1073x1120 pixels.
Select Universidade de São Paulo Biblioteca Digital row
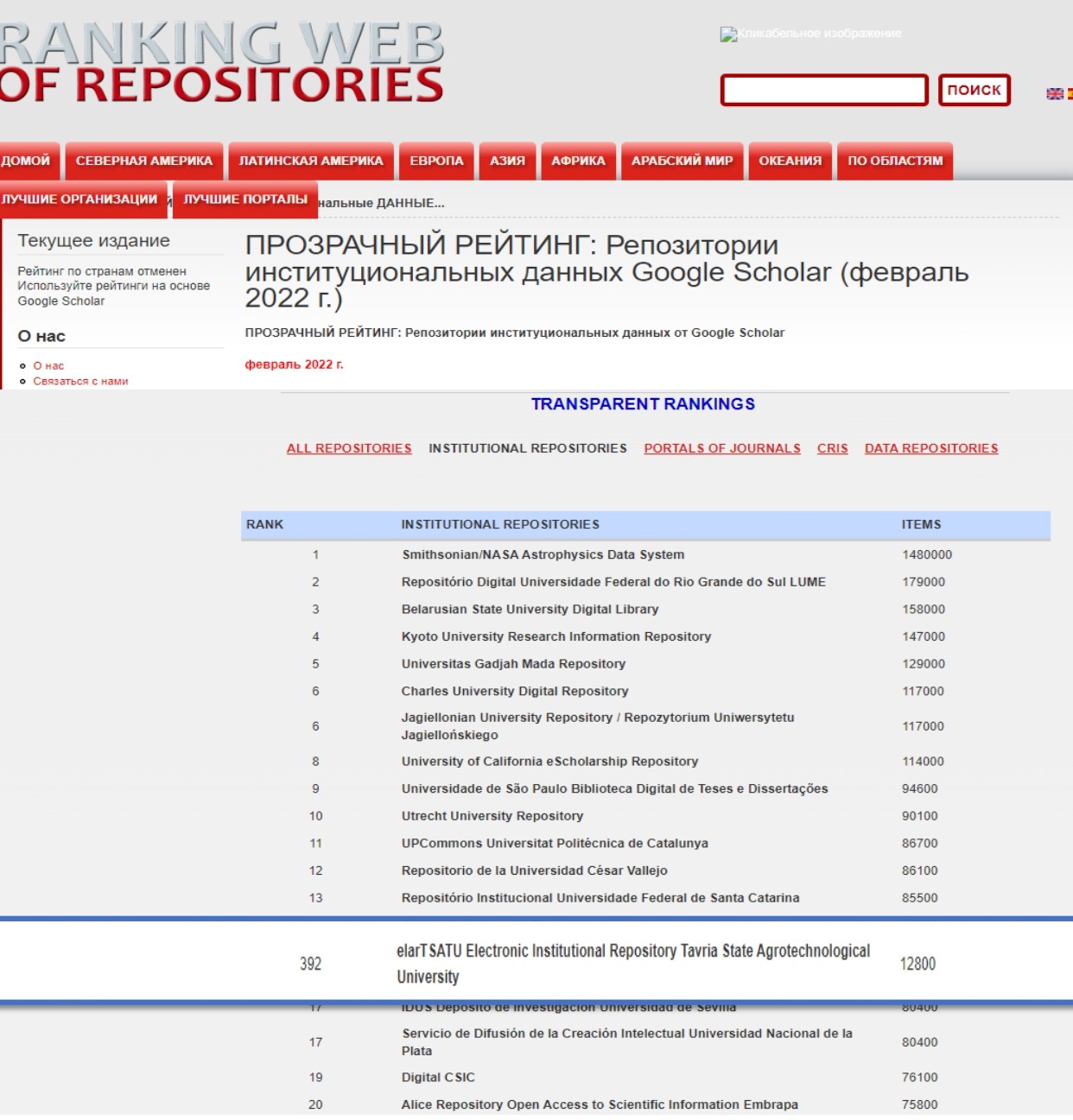point(645,788)
